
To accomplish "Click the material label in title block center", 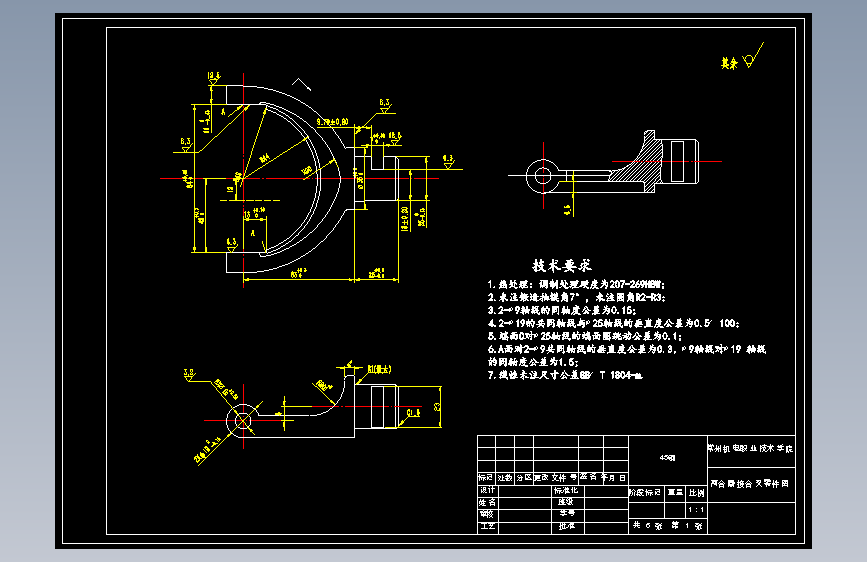I will coord(667,457).
